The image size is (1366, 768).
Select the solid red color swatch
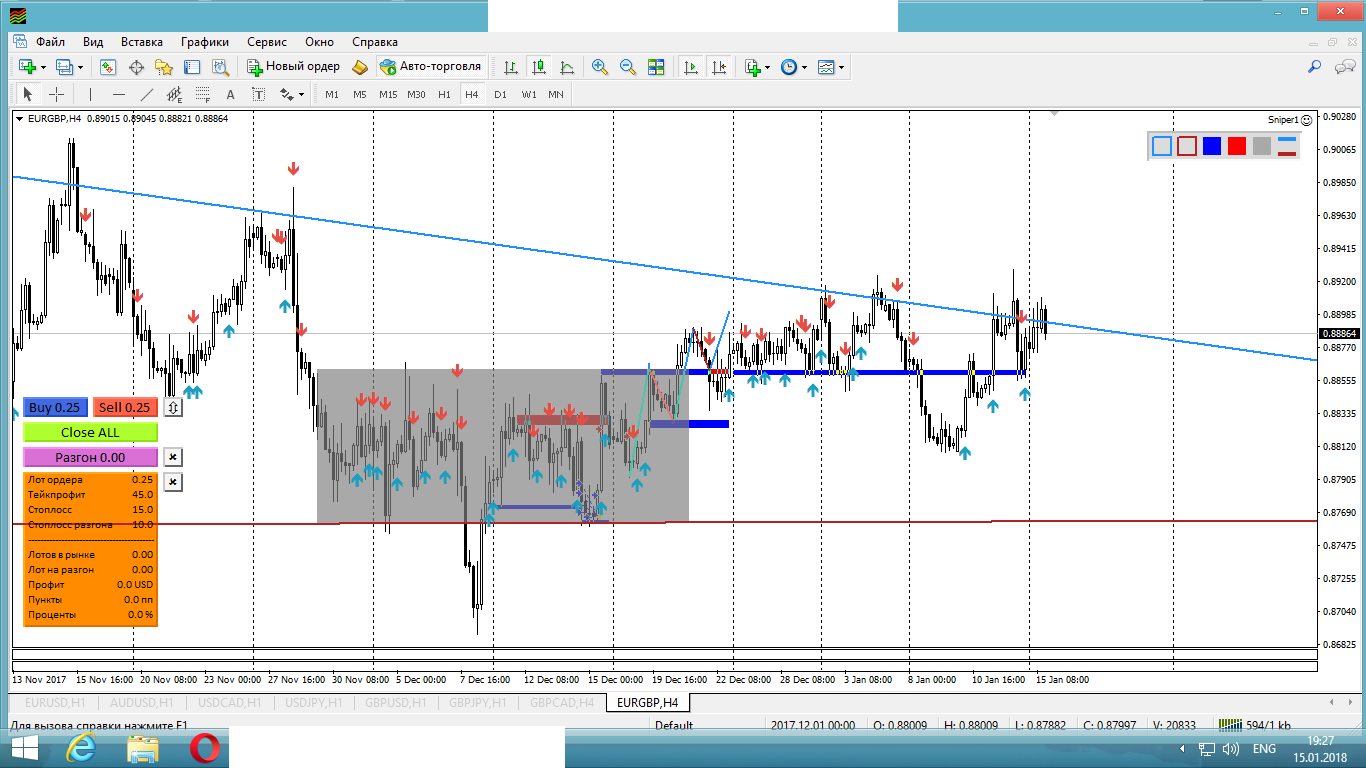[1237, 146]
